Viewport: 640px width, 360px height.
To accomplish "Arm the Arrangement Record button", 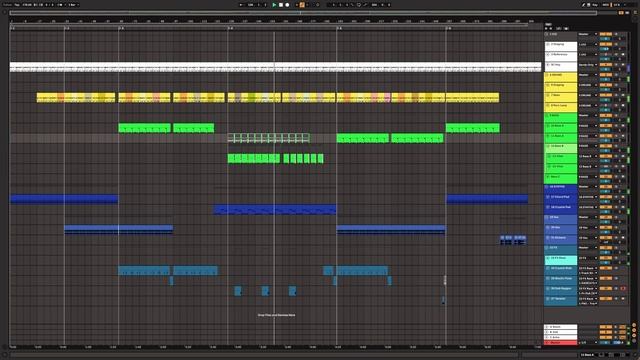I will 287,5.
